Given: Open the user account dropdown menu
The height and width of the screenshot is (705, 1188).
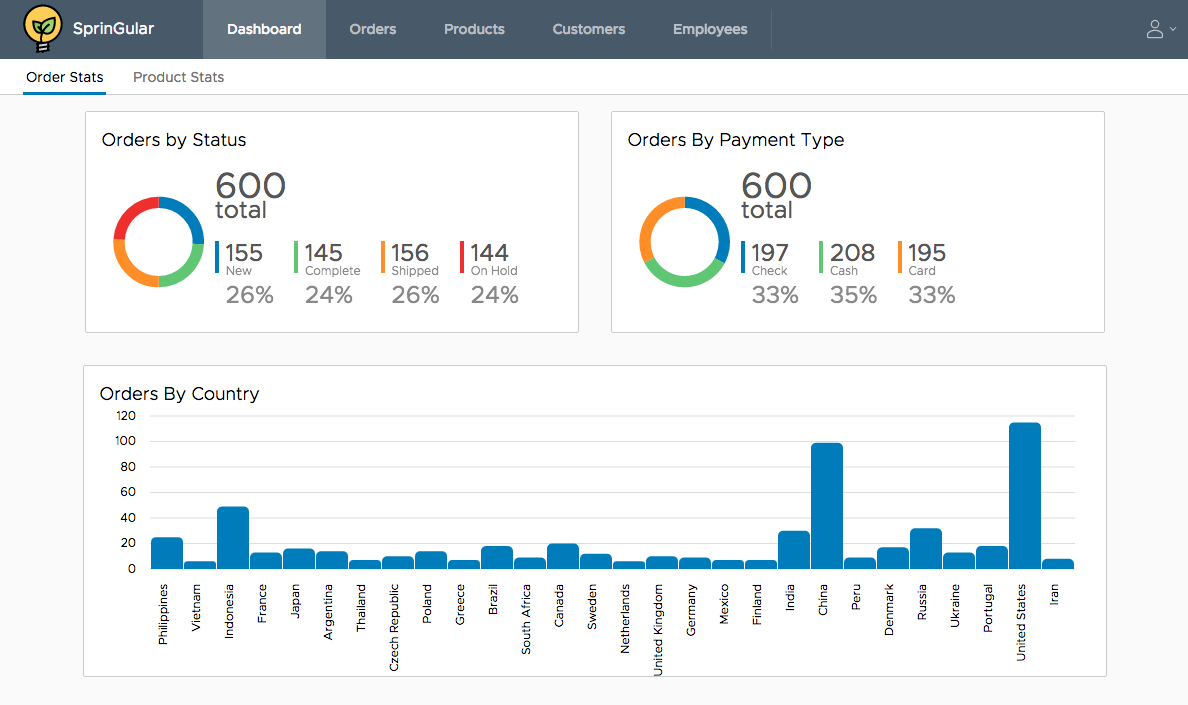Looking at the screenshot, I should pyautogui.click(x=1160, y=29).
